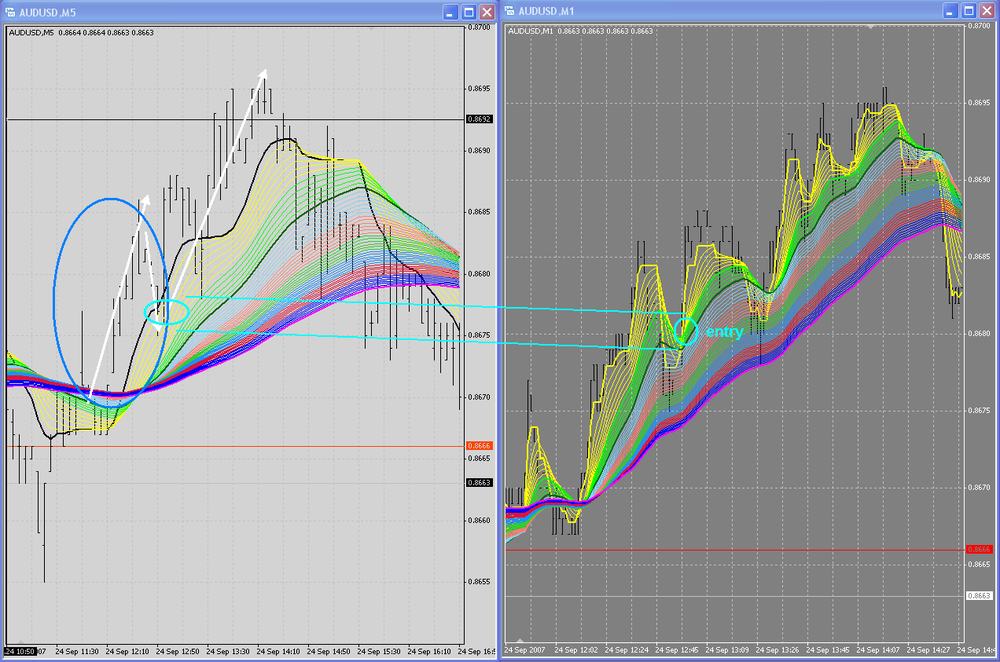
Task: Click the 24 Sep 14:07 time label
Action: [878, 650]
